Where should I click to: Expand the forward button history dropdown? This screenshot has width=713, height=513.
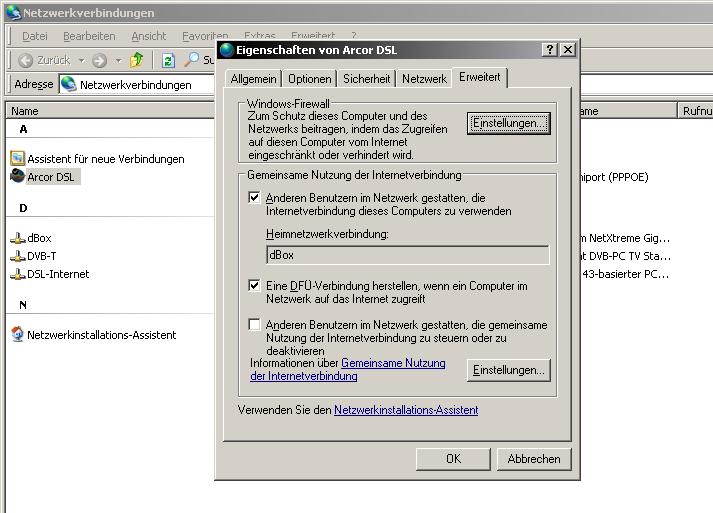(x=117, y=61)
